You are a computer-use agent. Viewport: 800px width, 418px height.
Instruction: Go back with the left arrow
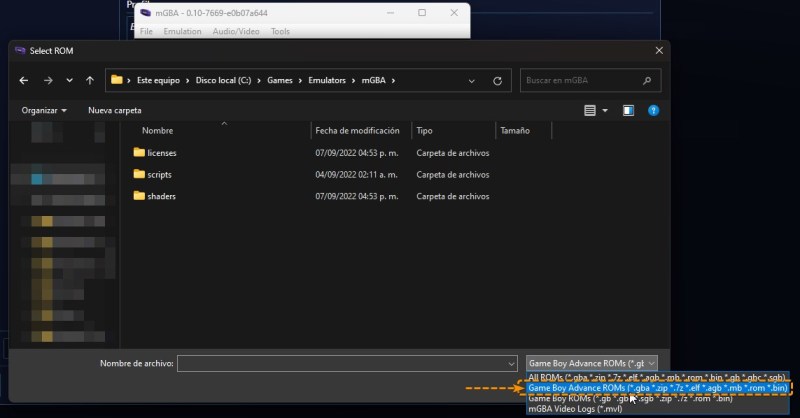pyautogui.click(x=23, y=81)
